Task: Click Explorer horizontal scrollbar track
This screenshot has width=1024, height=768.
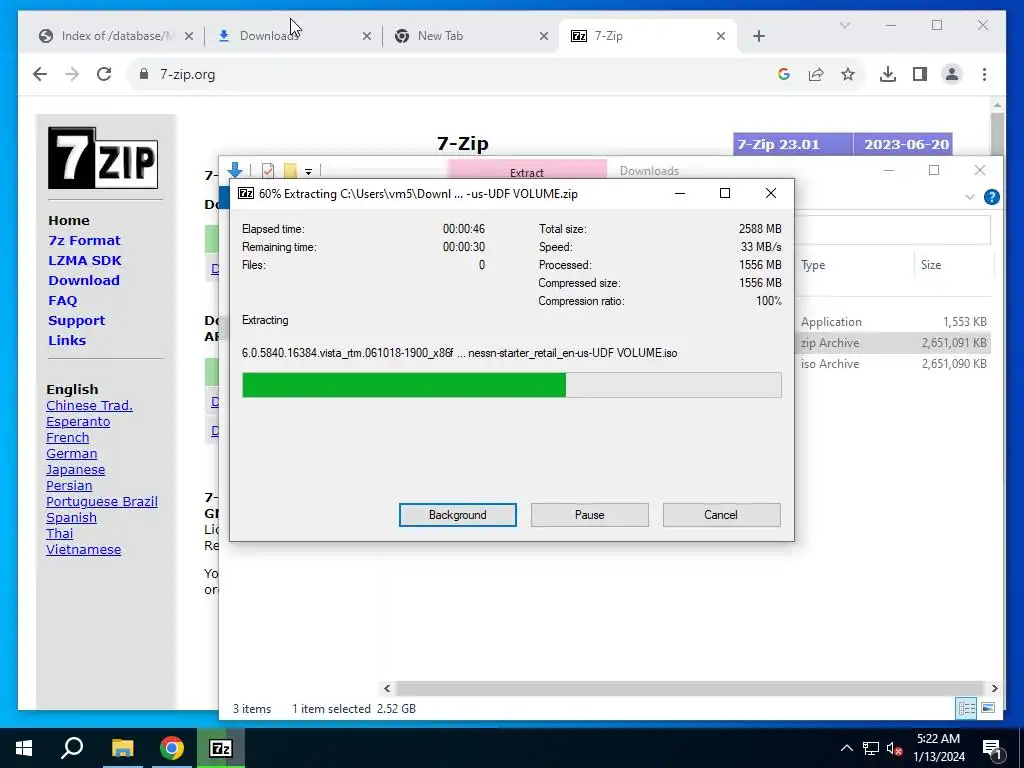Action: (x=690, y=688)
